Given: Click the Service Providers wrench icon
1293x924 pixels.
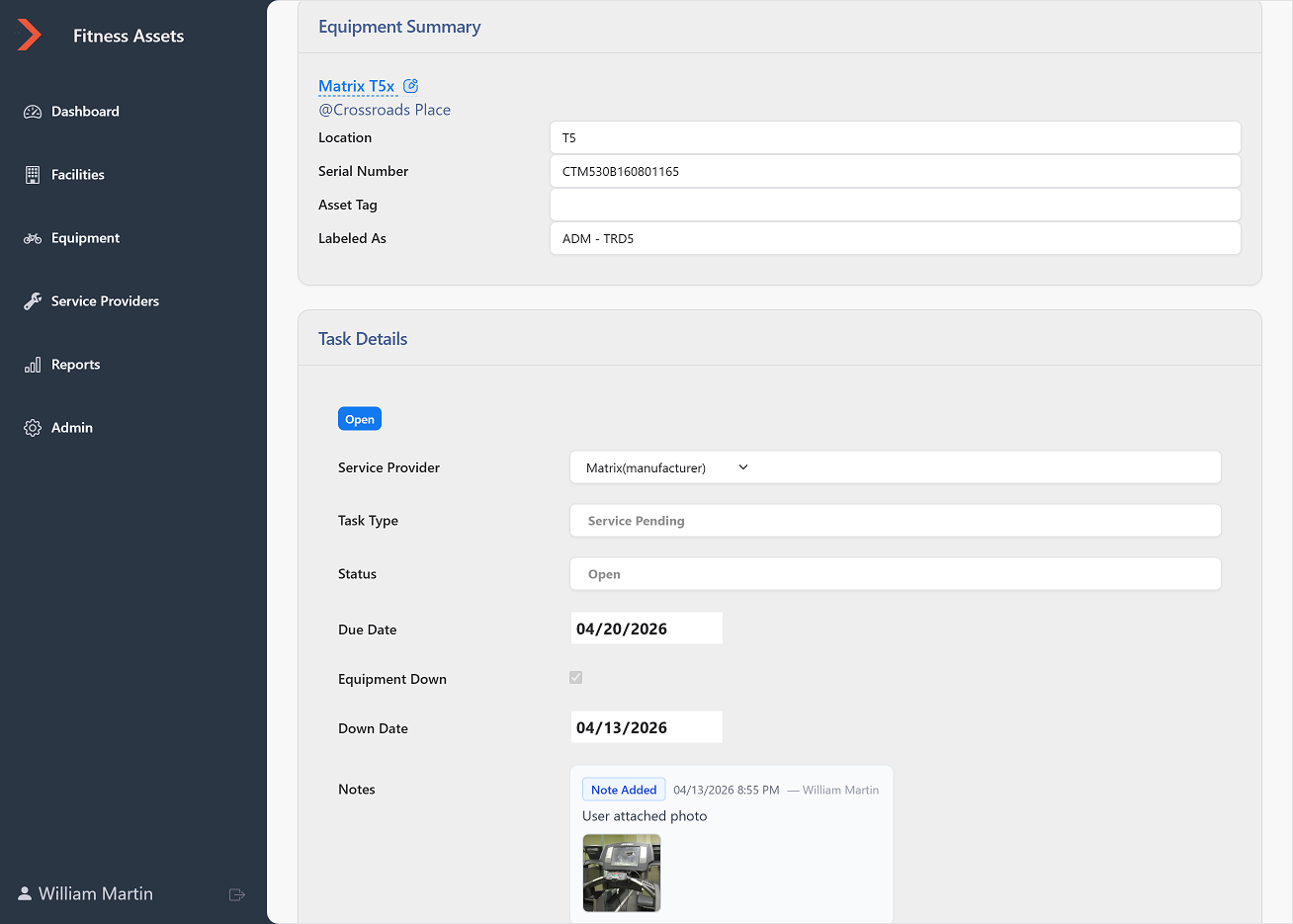Looking at the screenshot, I should (x=31, y=300).
